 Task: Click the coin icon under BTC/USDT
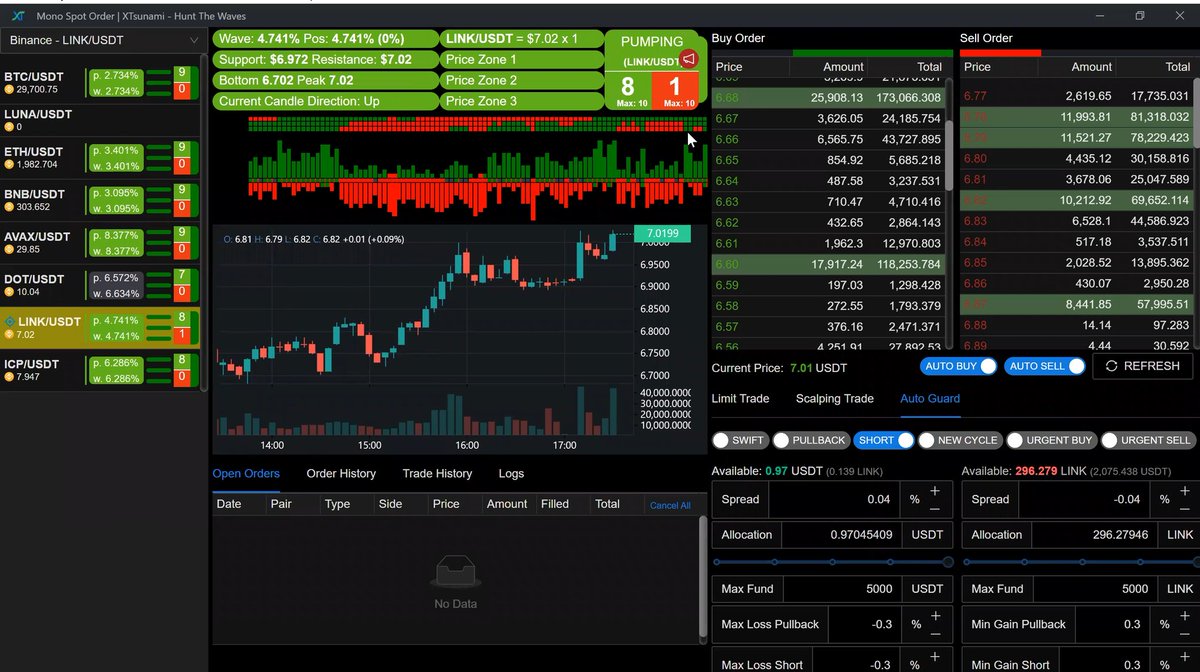coord(9,90)
